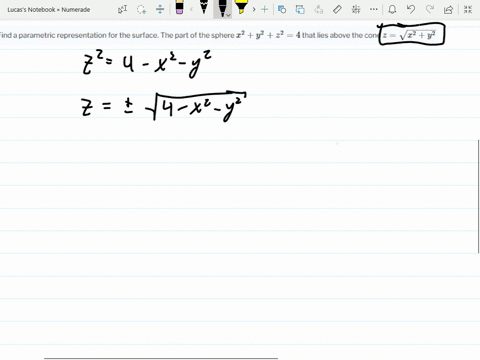
Task: Click the Math assistant icon
Action: (356, 9)
